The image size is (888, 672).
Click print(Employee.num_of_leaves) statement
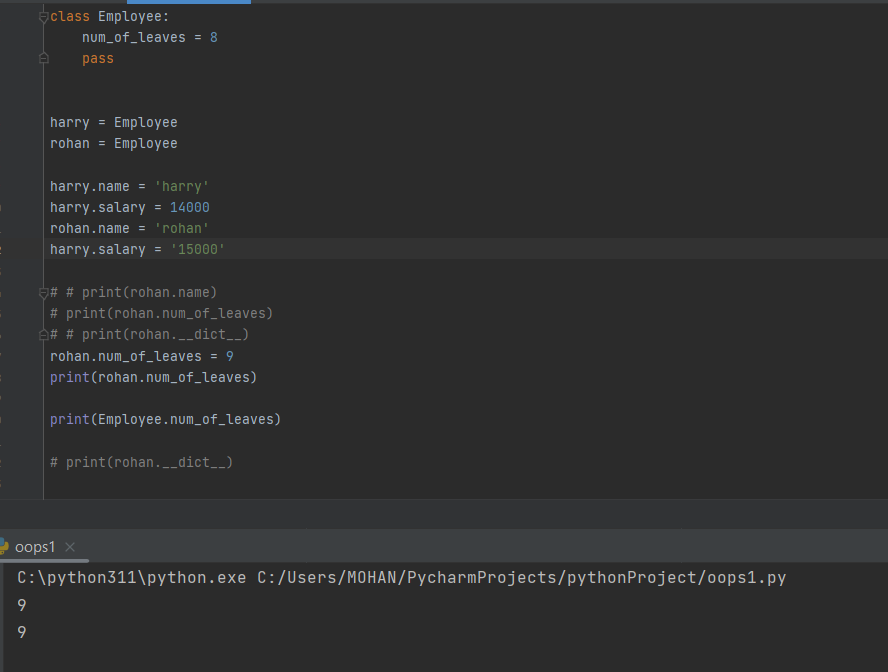[165, 420]
